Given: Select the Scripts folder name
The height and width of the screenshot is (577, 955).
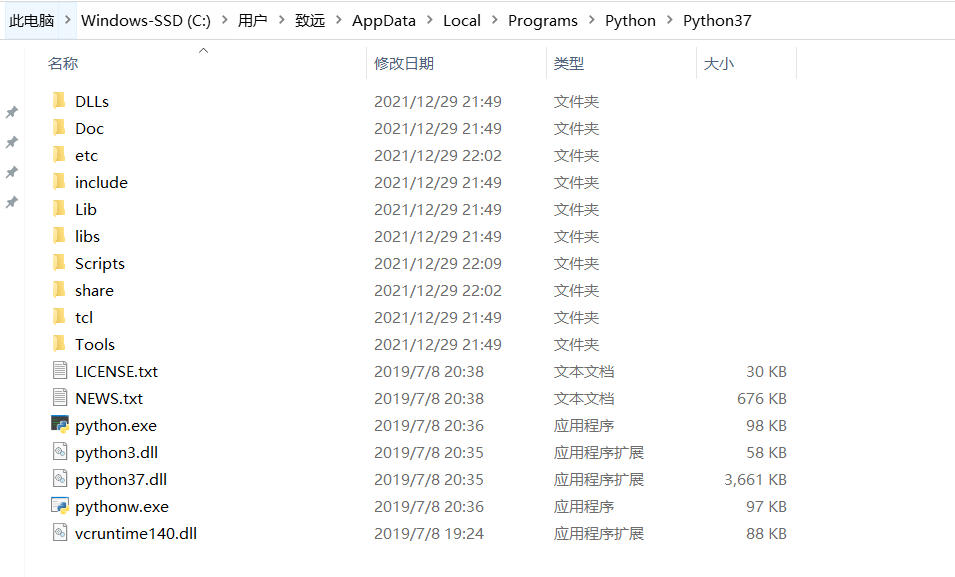Looking at the screenshot, I should coord(100,264).
